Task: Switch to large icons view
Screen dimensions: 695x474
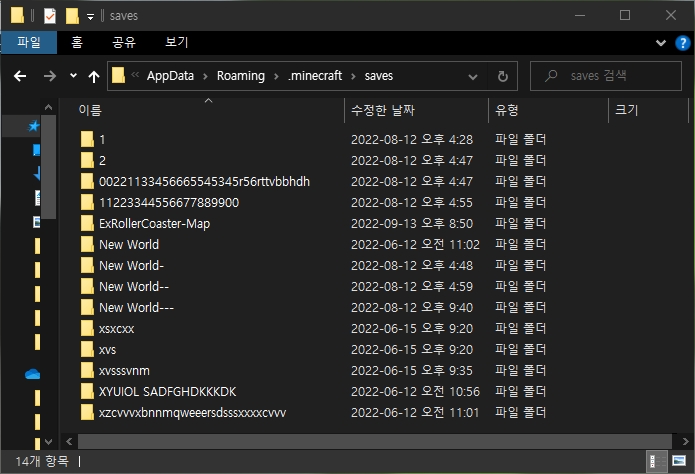Action: (679, 462)
